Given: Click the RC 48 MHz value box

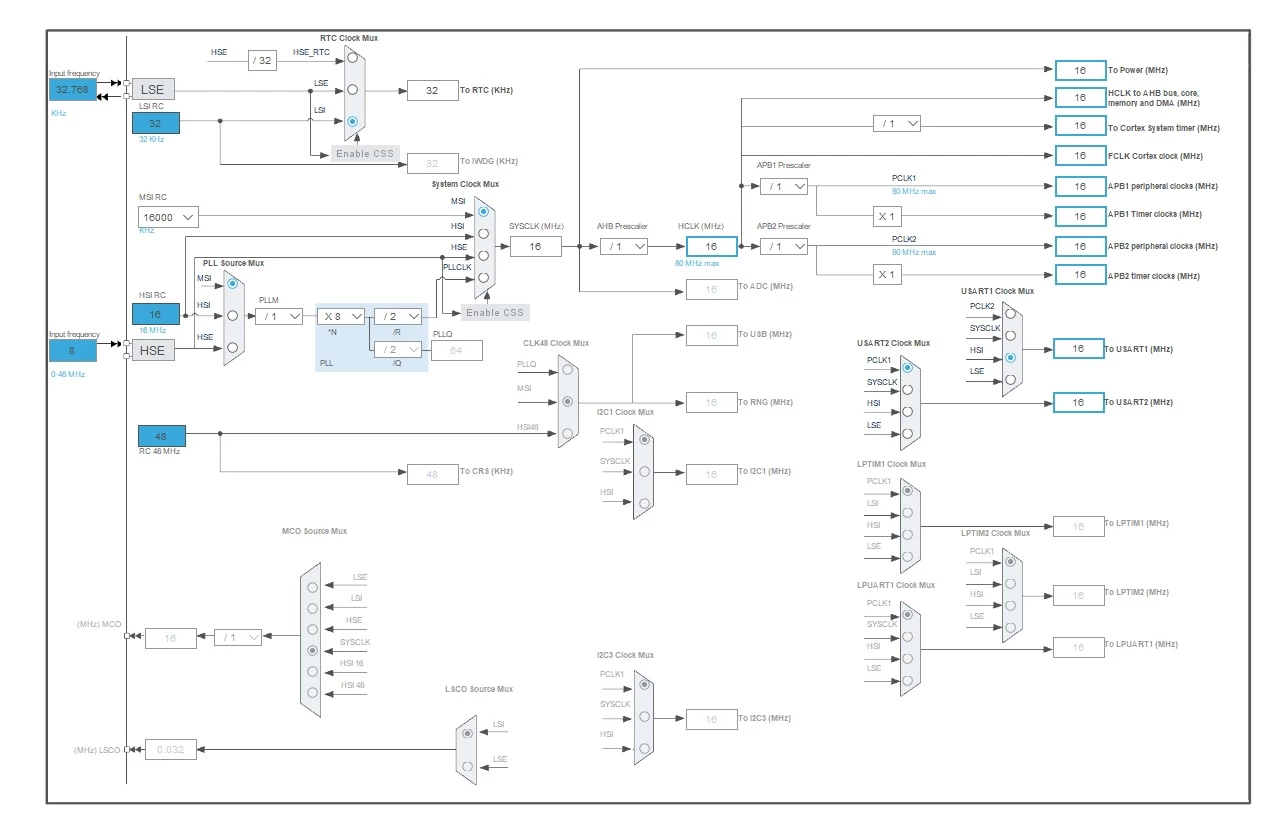Looking at the screenshot, I should [162, 435].
